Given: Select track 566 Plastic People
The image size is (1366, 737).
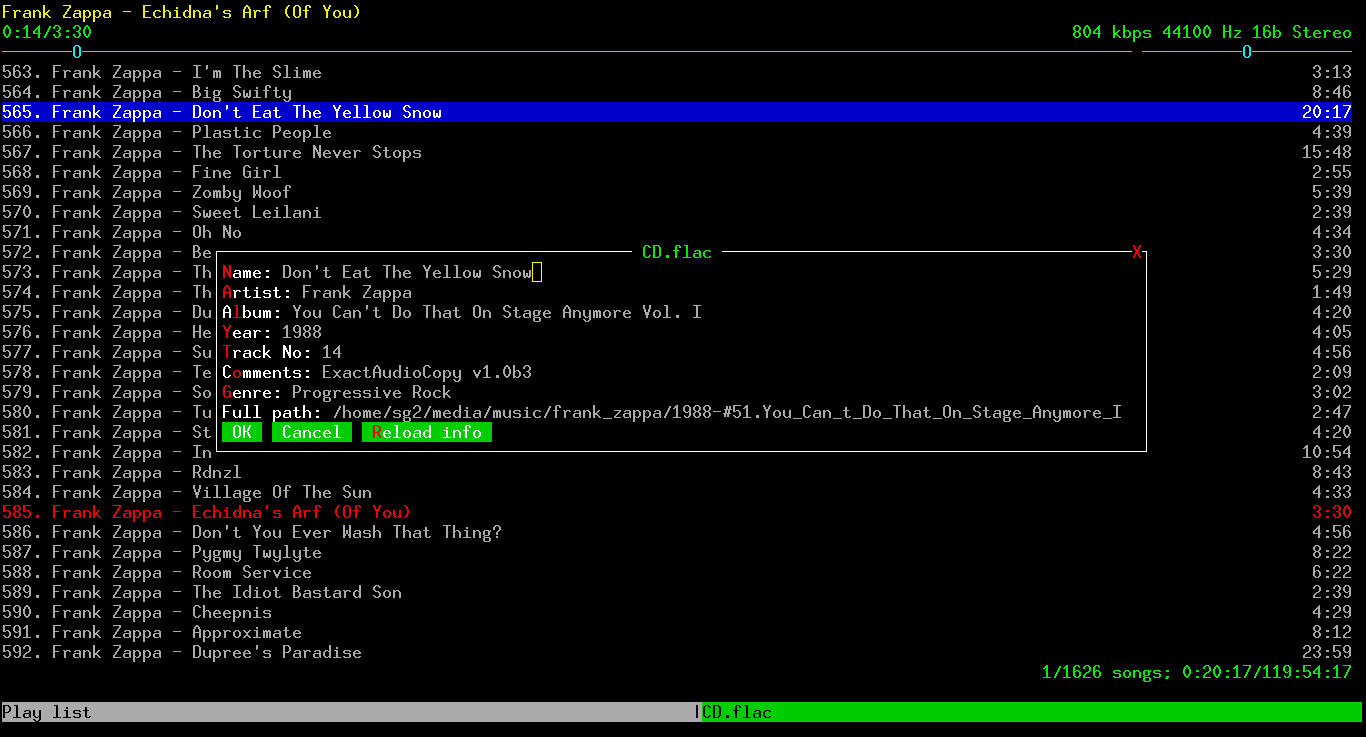Looking at the screenshot, I should pyautogui.click(x=677, y=132).
